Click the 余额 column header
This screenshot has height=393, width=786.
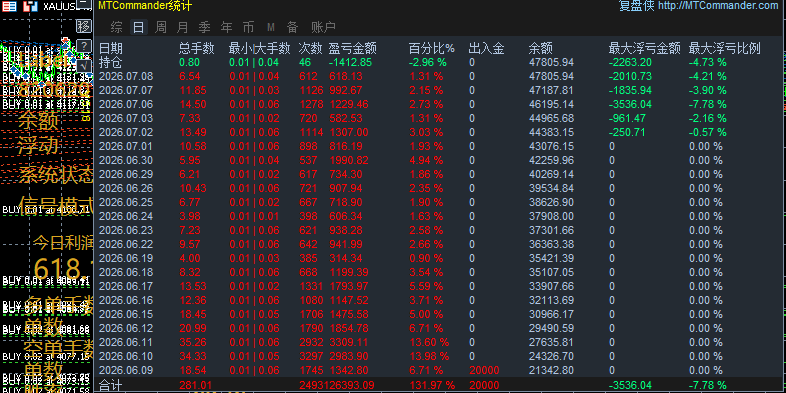[x=540, y=49]
